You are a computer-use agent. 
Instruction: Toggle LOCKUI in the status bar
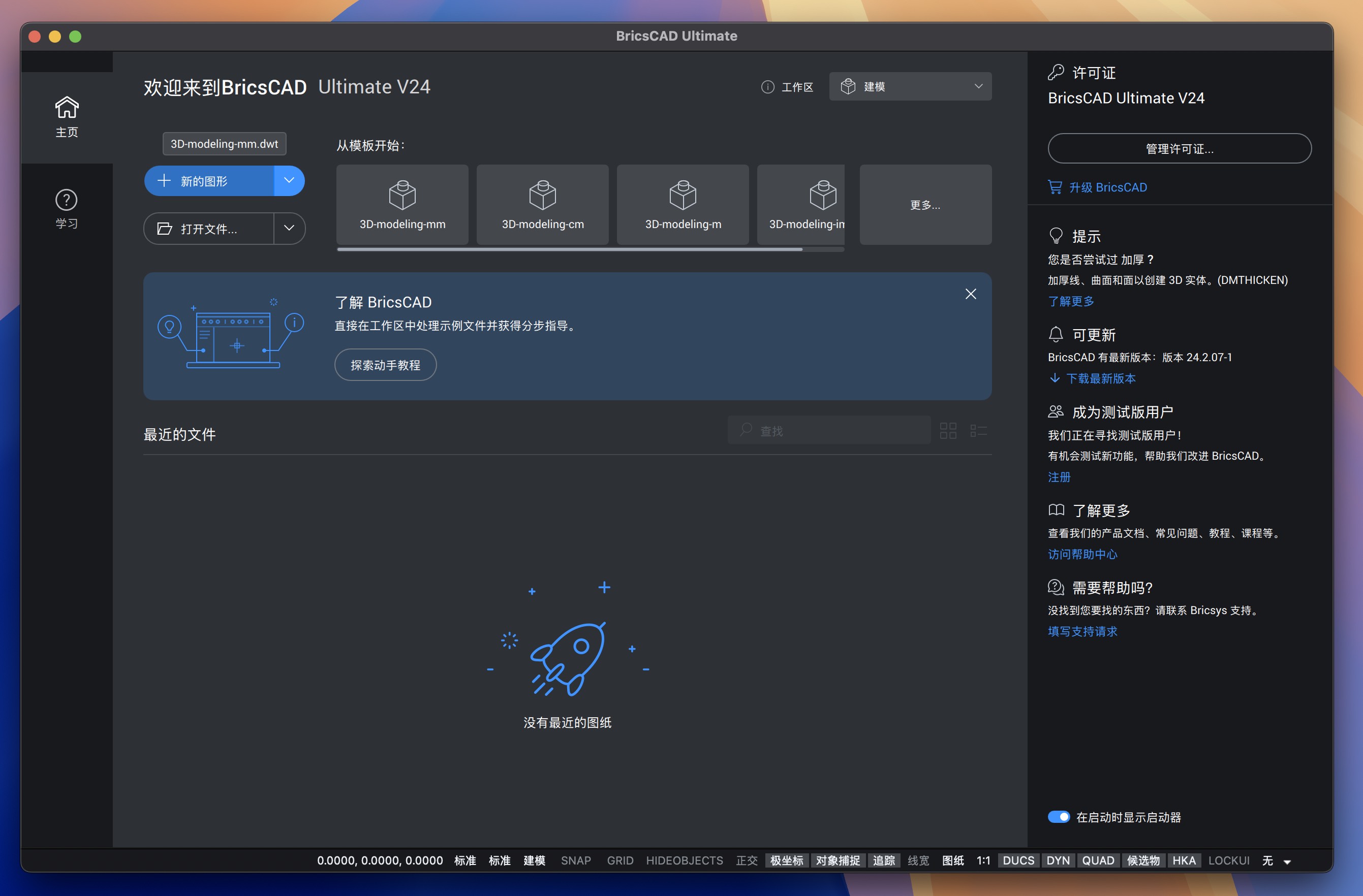(1228, 860)
